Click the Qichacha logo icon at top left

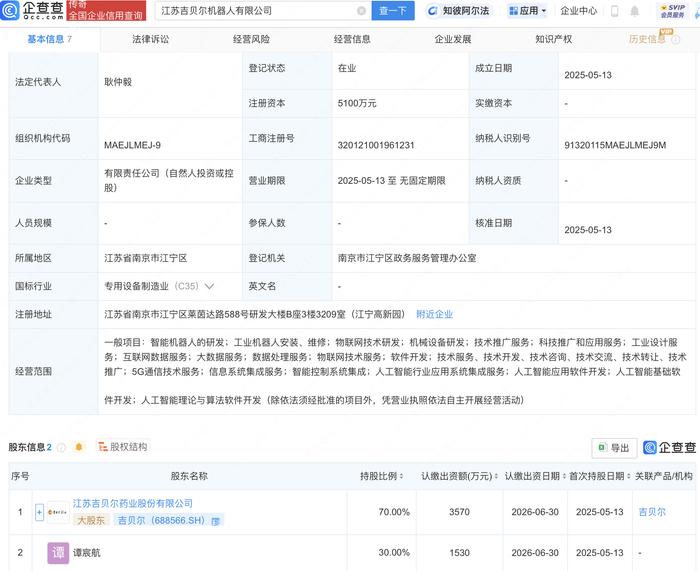pos(10,10)
